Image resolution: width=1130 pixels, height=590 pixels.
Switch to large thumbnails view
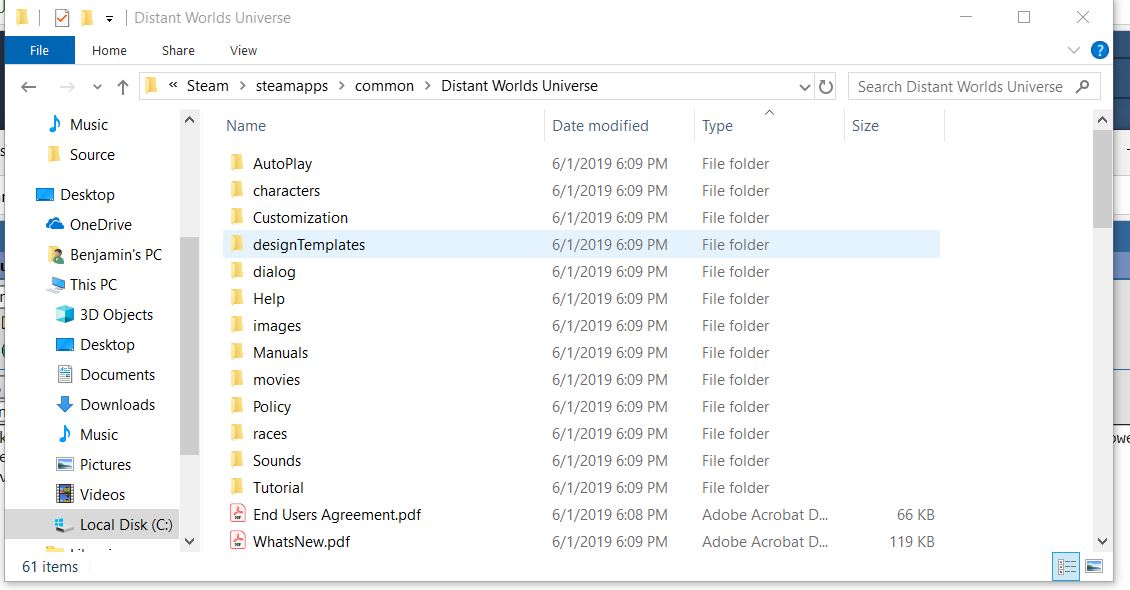pos(1095,567)
